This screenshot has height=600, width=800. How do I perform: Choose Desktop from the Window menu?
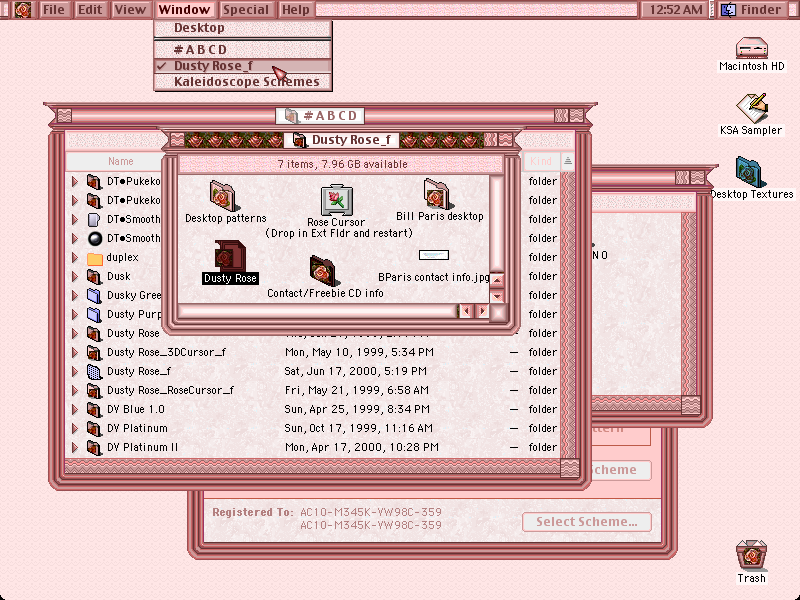tap(243, 28)
